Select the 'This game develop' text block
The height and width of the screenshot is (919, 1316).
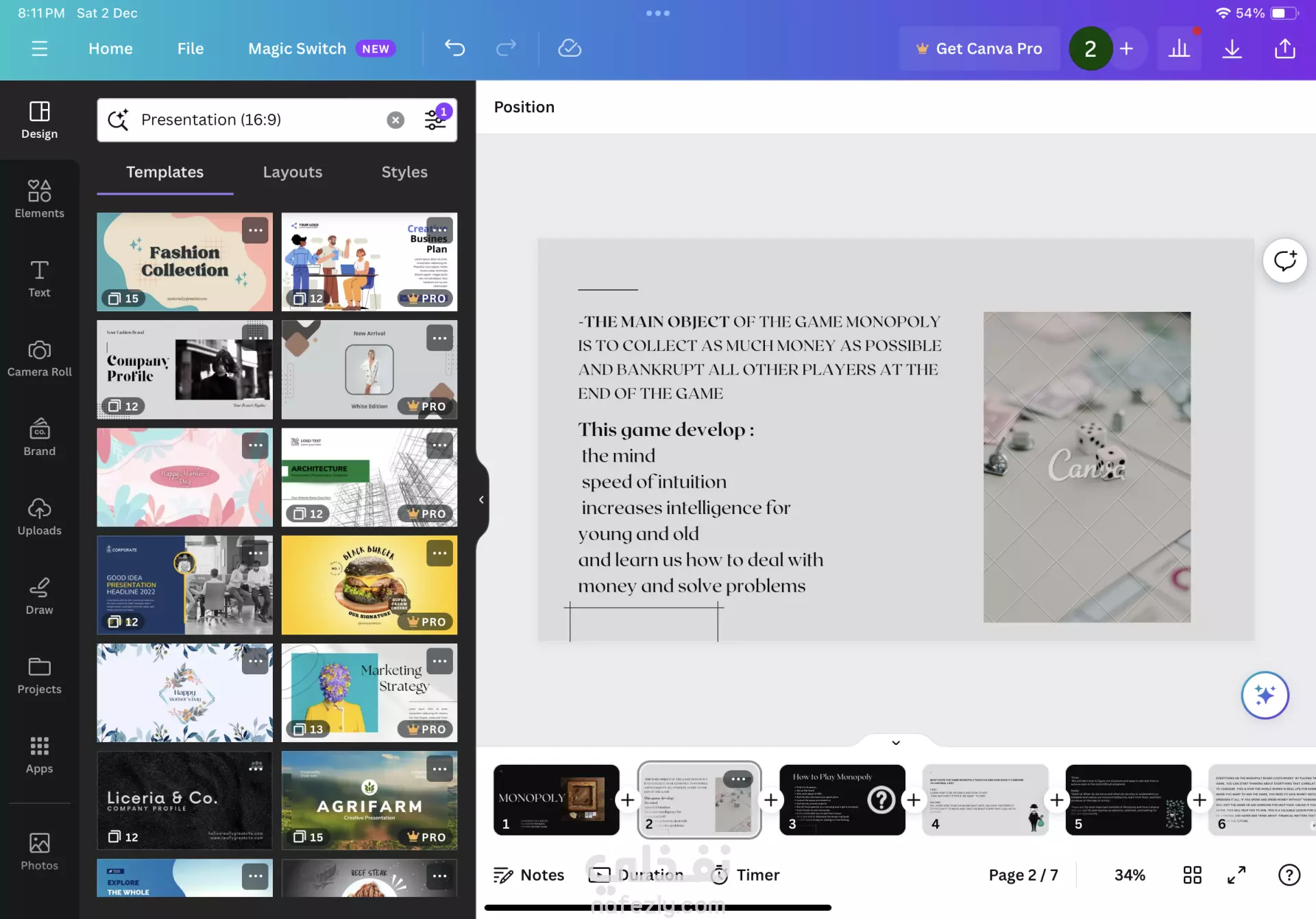click(x=700, y=507)
